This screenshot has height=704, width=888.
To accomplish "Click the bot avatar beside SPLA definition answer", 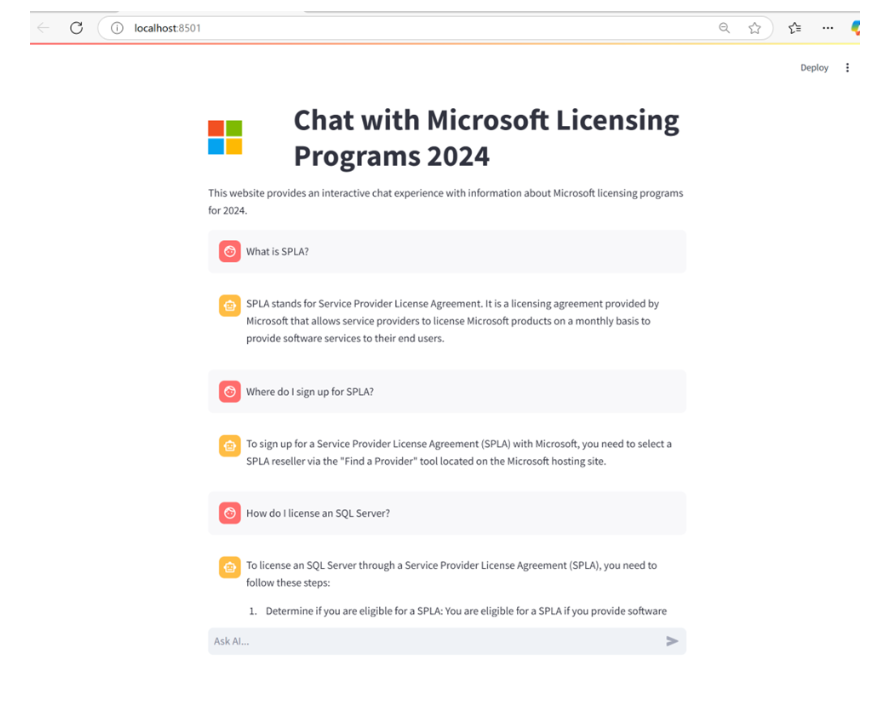I will 229,305.
